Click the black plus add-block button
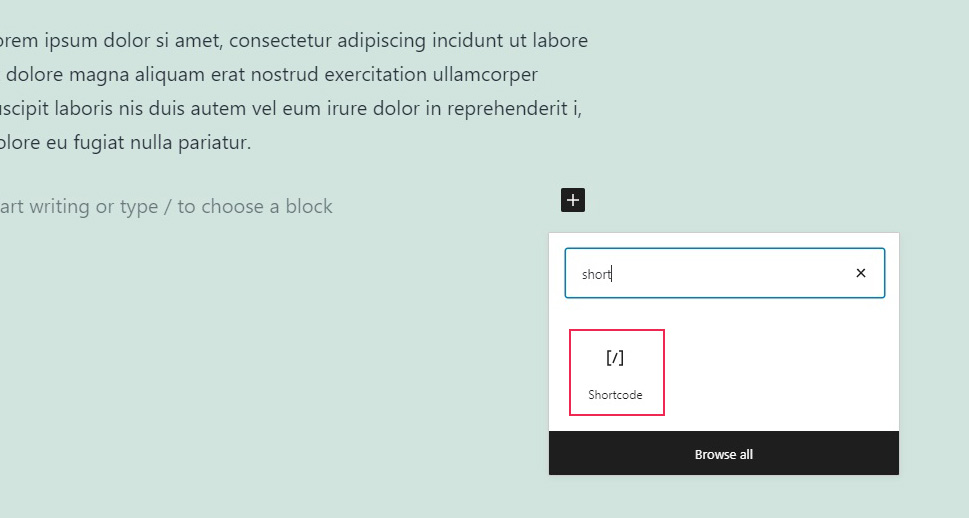969x518 pixels. click(573, 200)
